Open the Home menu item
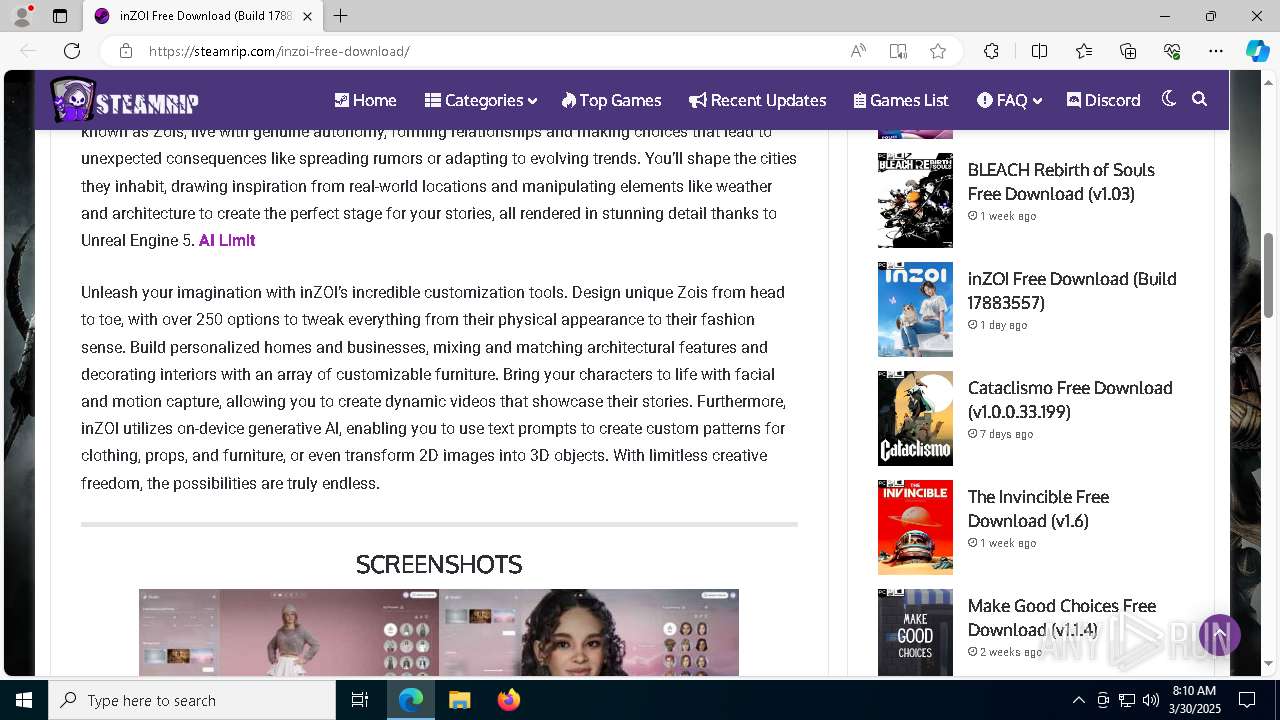The height and width of the screenshot is (720, 1280). [x=365, y=100]
